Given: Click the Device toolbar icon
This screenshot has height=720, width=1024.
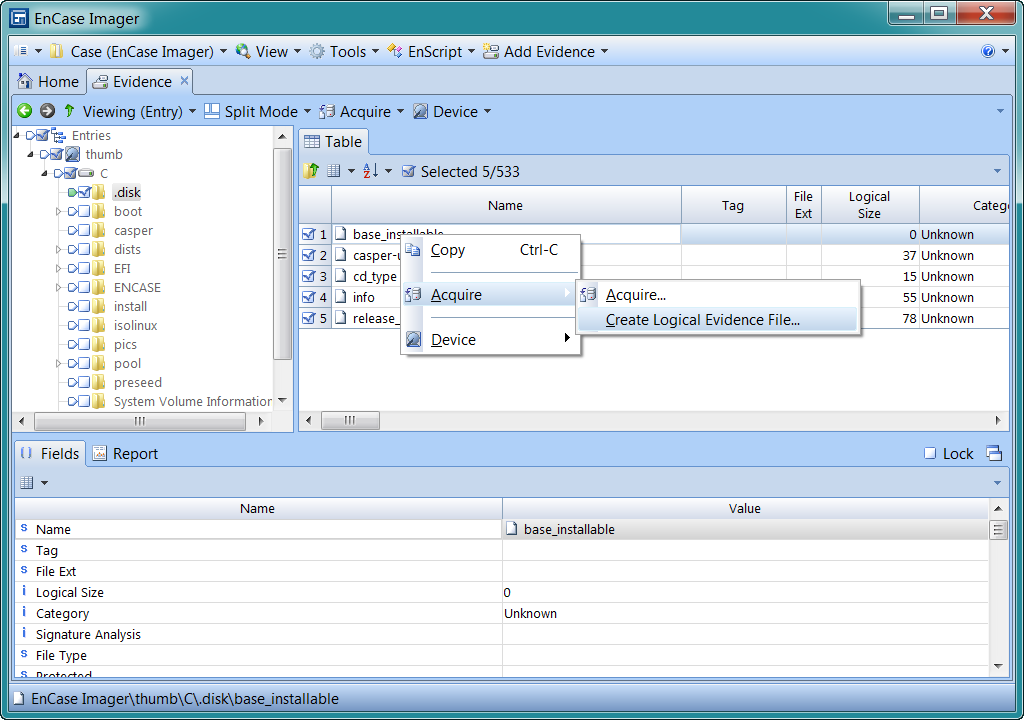Looking at the screenshot, I should click(x=421, y=112).
